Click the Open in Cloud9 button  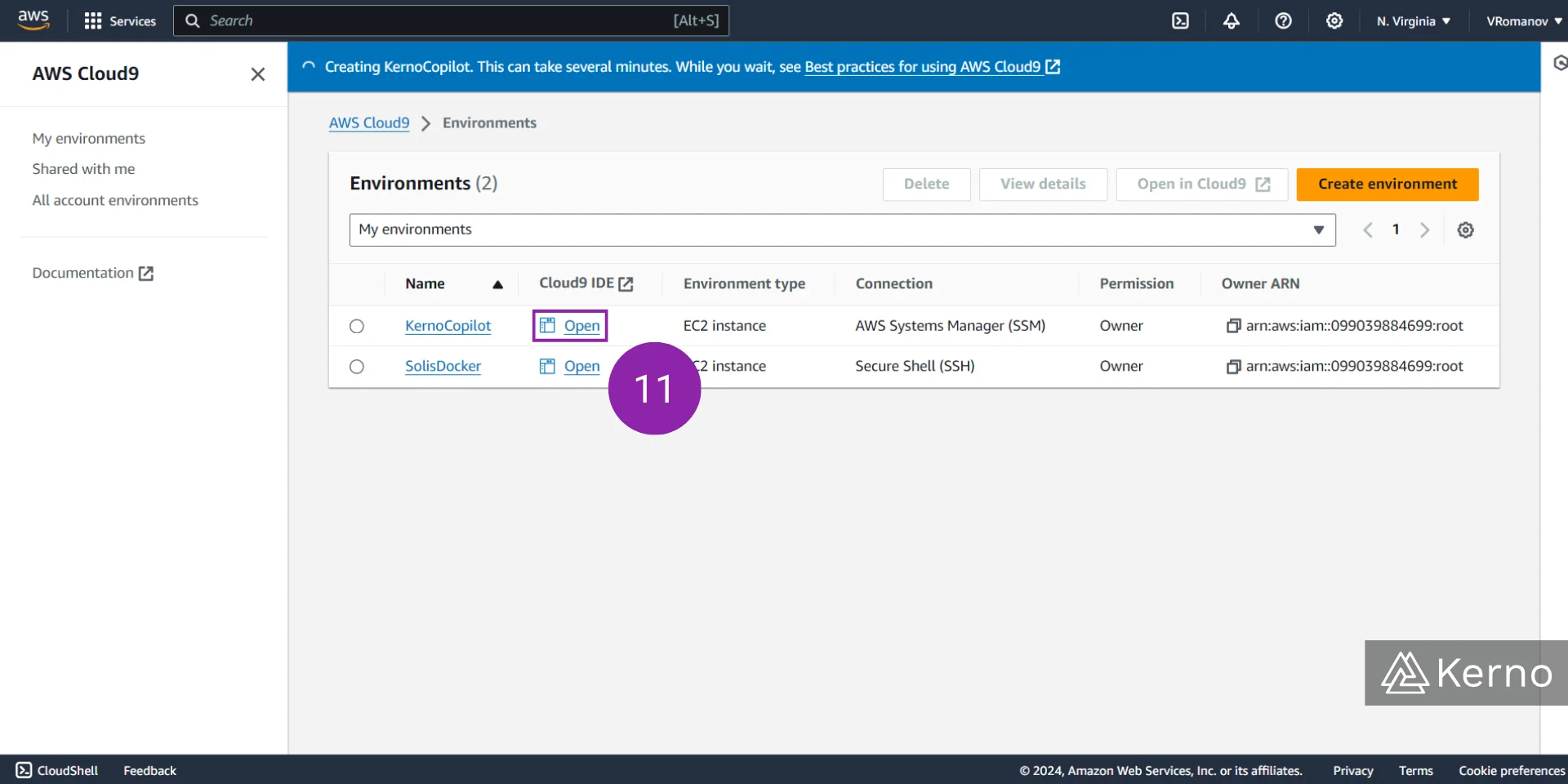[1202, 185]
